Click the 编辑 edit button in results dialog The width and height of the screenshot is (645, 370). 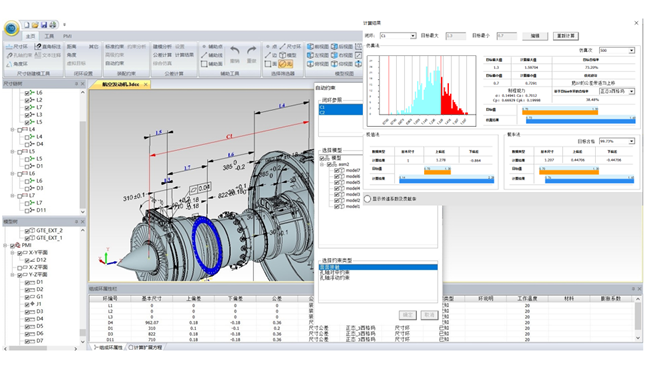tap(535, 36)
